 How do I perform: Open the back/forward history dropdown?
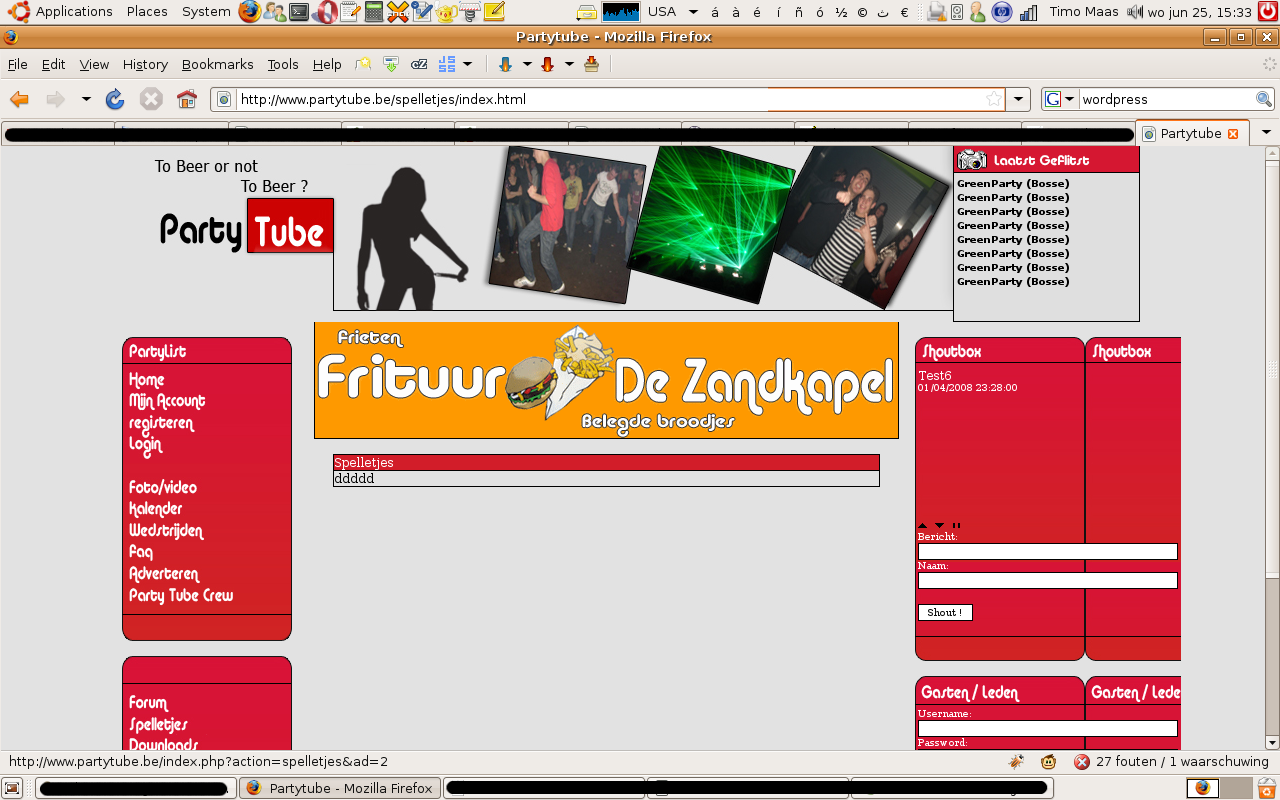86,99
